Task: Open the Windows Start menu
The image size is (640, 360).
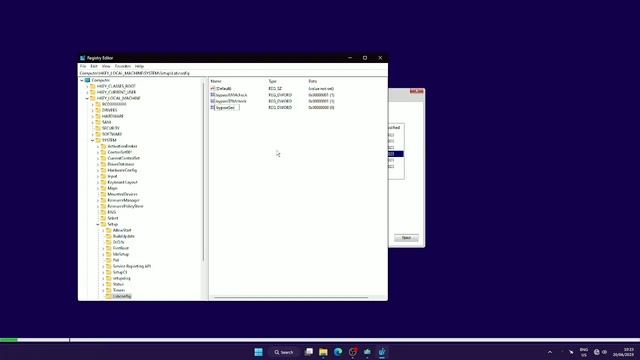Action: (x=258, y=352)
